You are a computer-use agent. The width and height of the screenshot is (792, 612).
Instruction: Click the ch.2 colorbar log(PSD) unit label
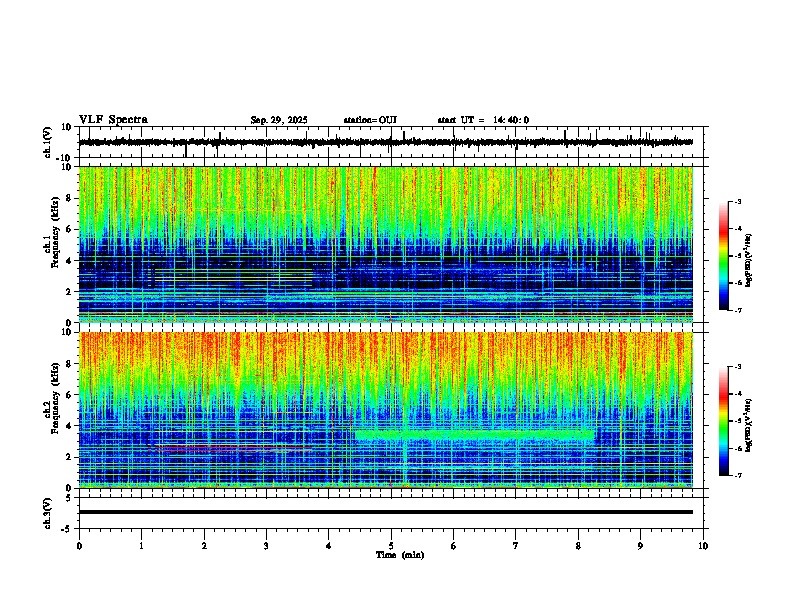749,425
